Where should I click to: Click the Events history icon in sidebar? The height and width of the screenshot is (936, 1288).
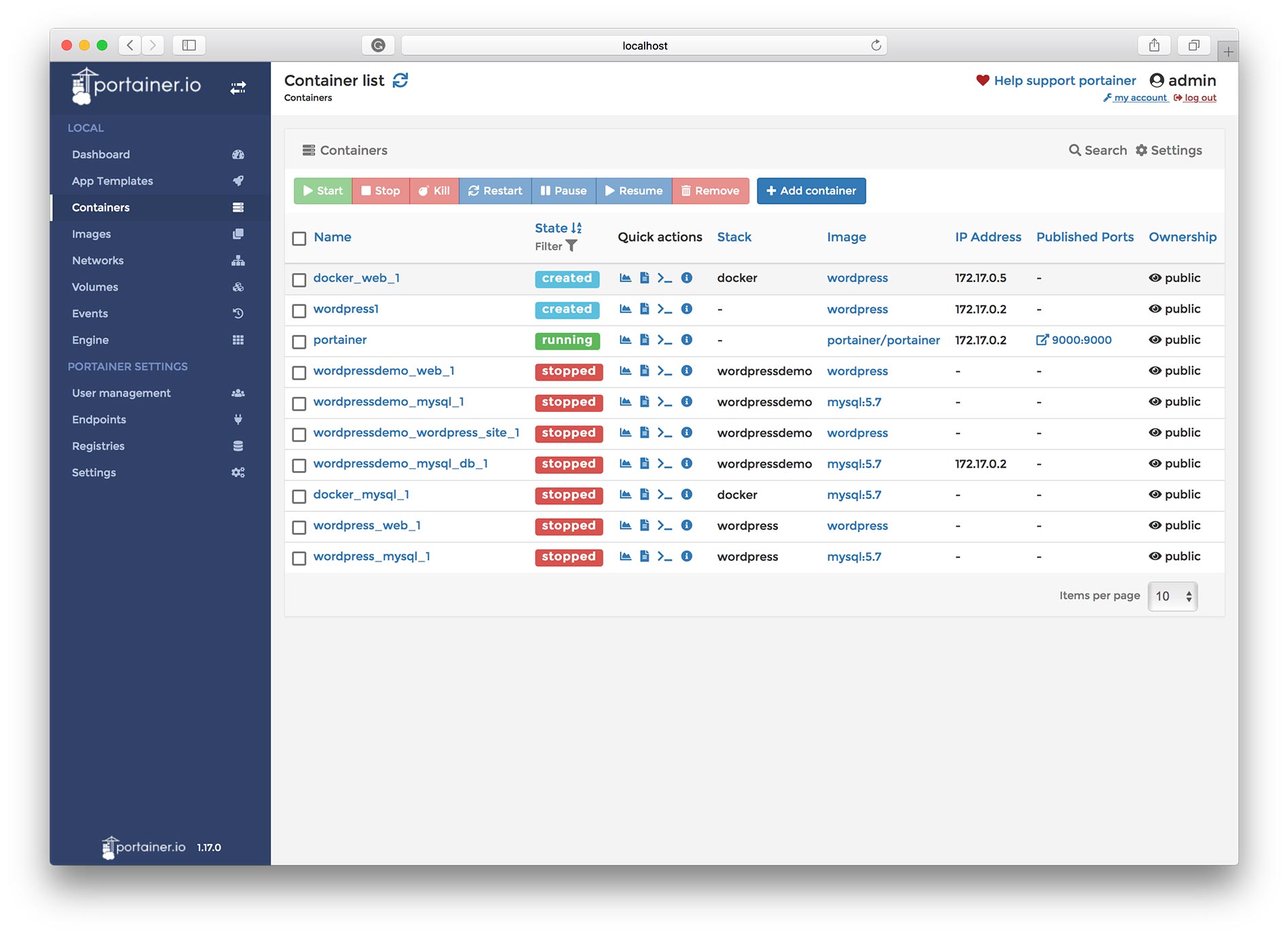tap(238, 313)
